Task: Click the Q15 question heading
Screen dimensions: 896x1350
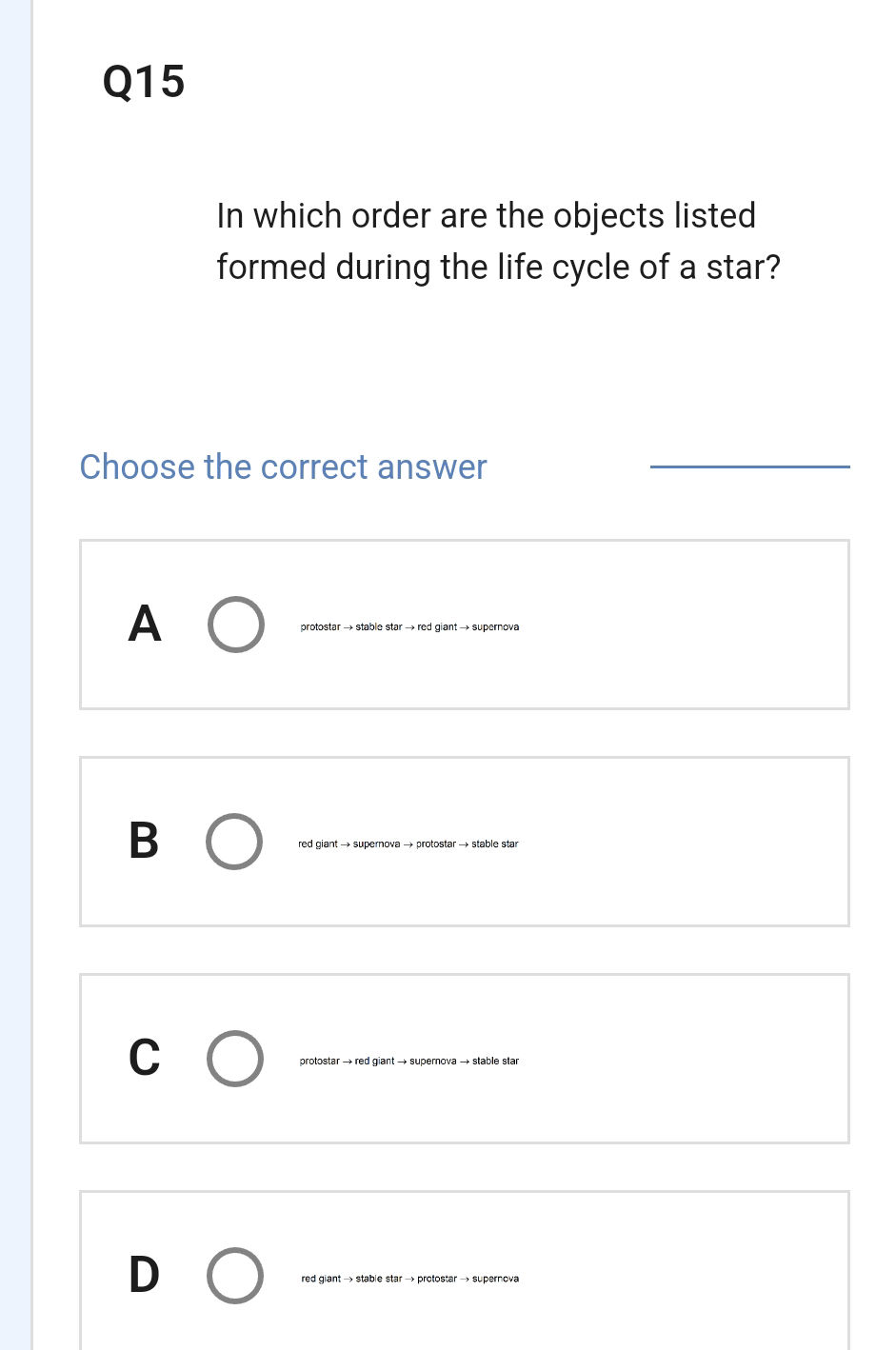Action: [143, 83]
